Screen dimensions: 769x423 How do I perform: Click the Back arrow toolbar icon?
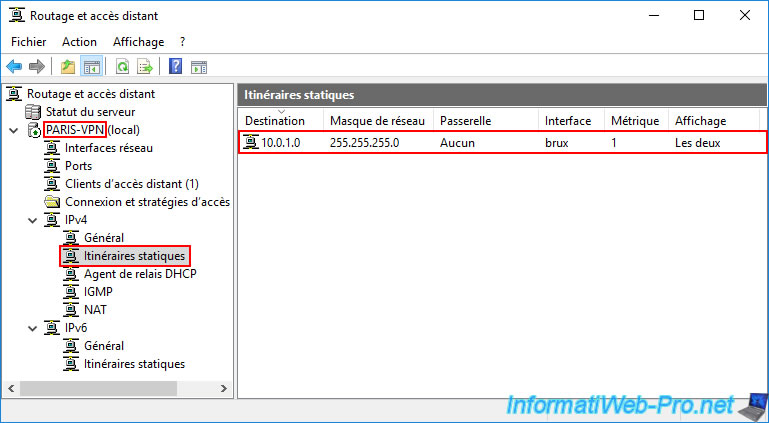(14, 67)
